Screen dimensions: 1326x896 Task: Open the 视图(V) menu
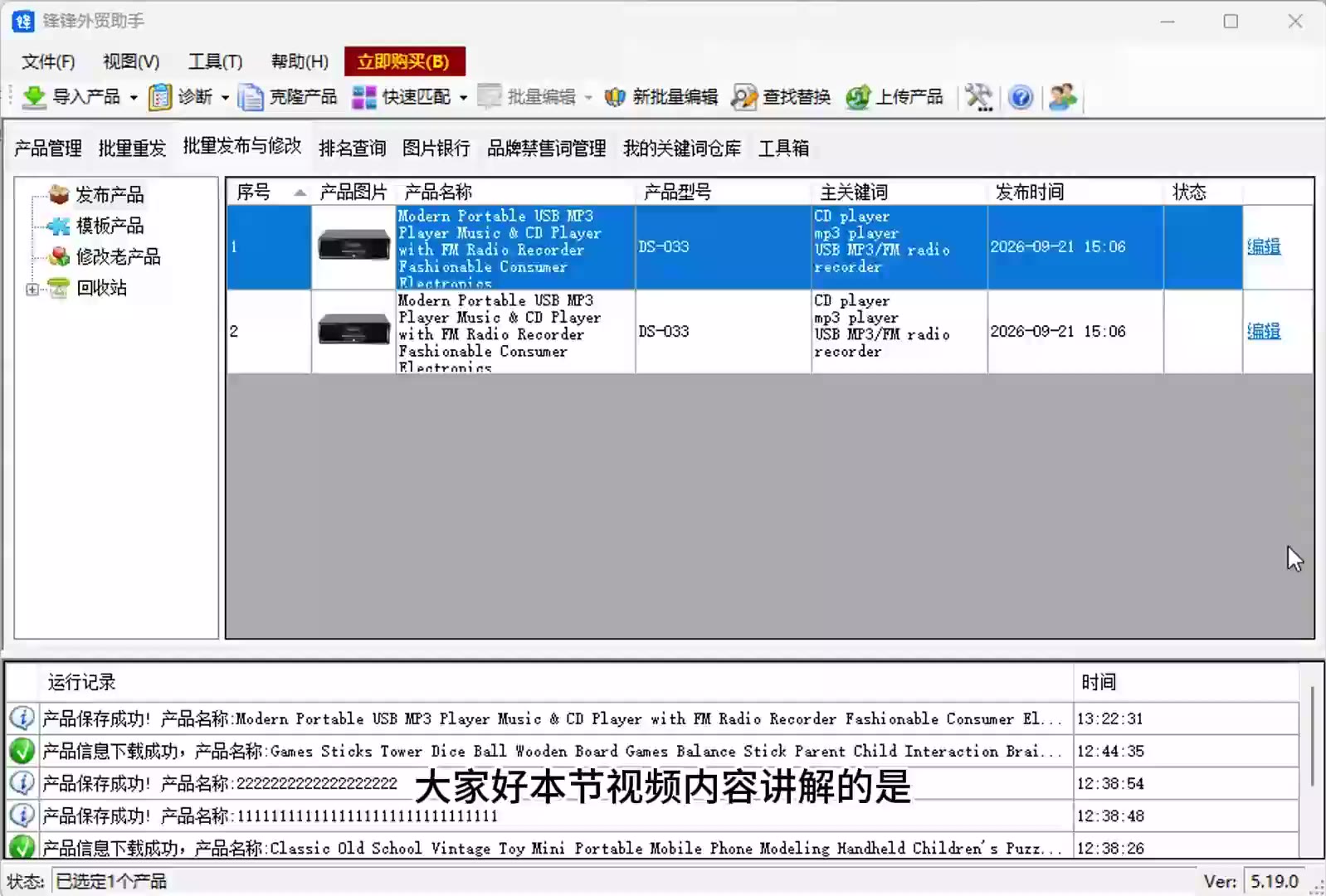131,61
